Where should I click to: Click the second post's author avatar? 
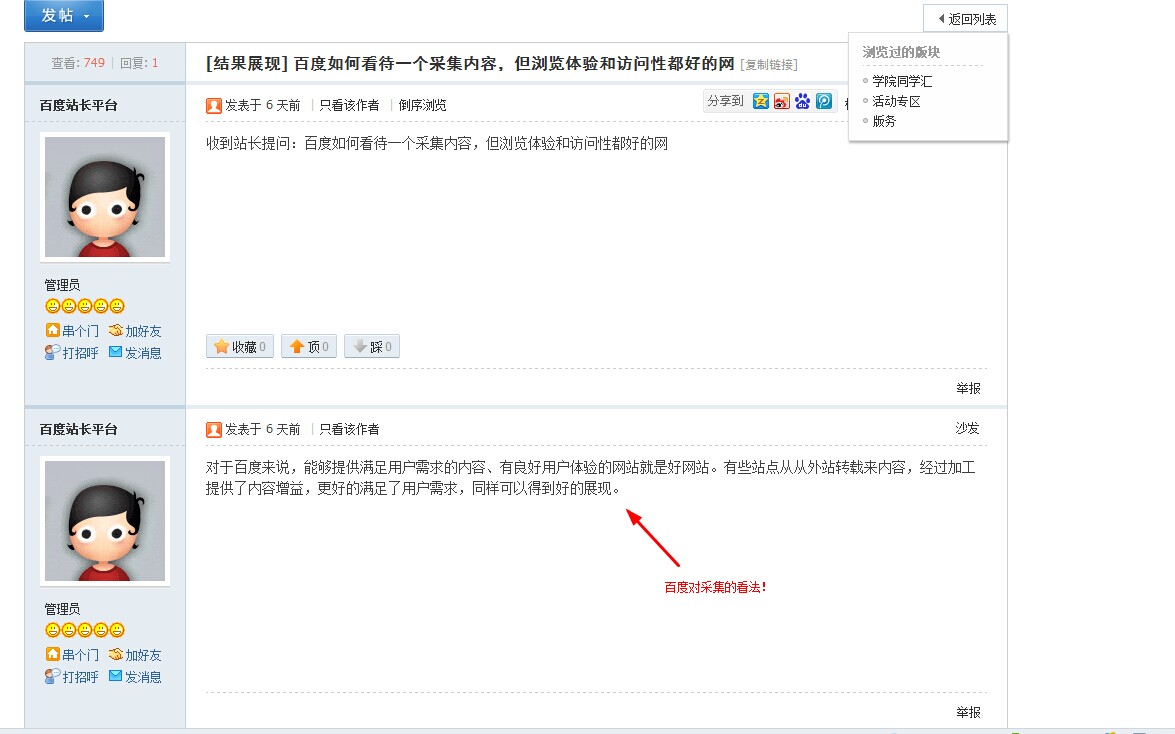click(105, 521)
